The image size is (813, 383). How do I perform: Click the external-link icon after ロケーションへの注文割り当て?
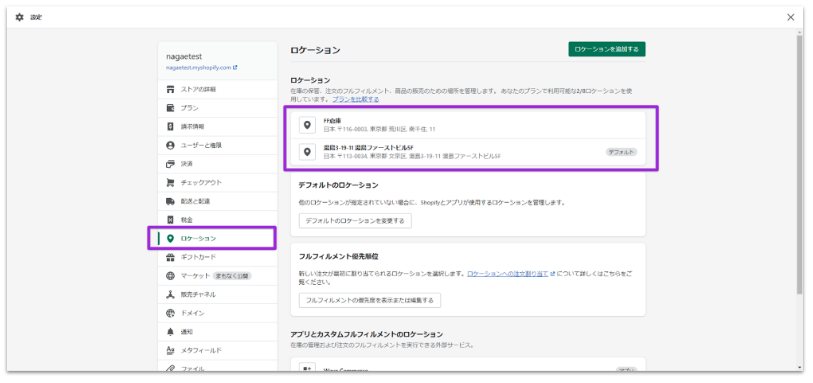(x=553, y=273)
